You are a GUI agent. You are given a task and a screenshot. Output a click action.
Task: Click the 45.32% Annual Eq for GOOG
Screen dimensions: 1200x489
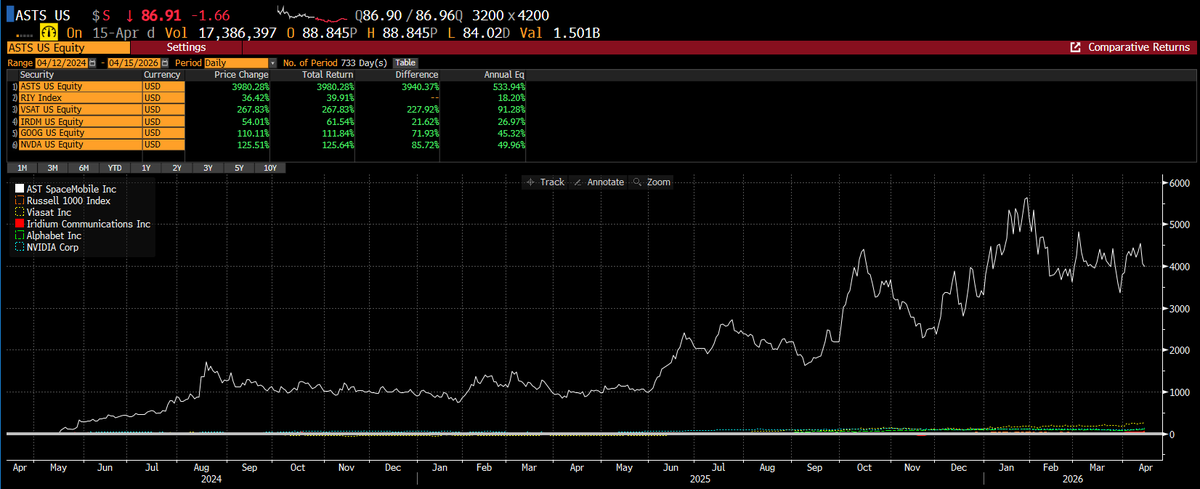coord(510,133)
